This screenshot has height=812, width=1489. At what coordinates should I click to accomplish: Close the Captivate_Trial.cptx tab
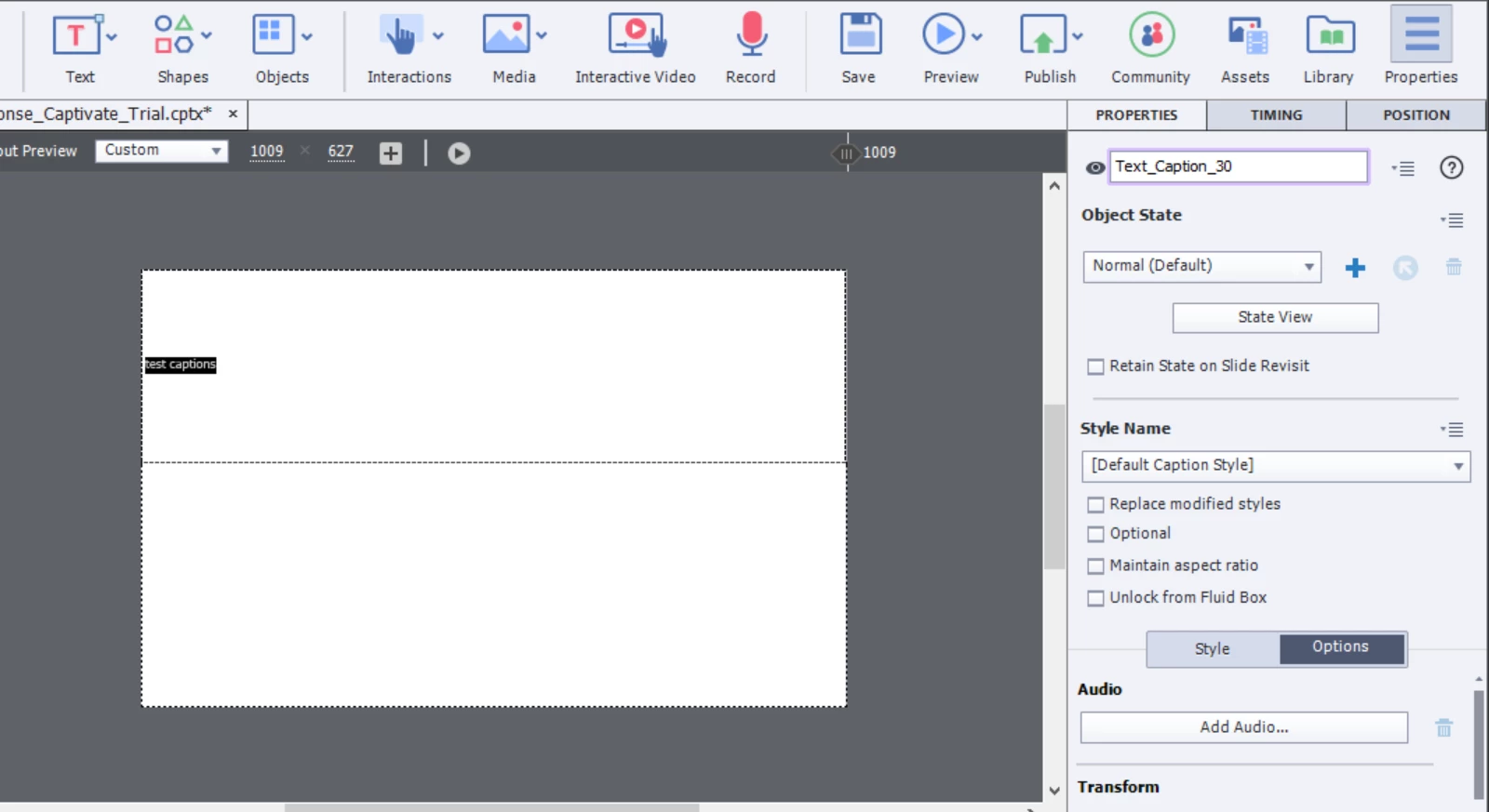(233, 114)
